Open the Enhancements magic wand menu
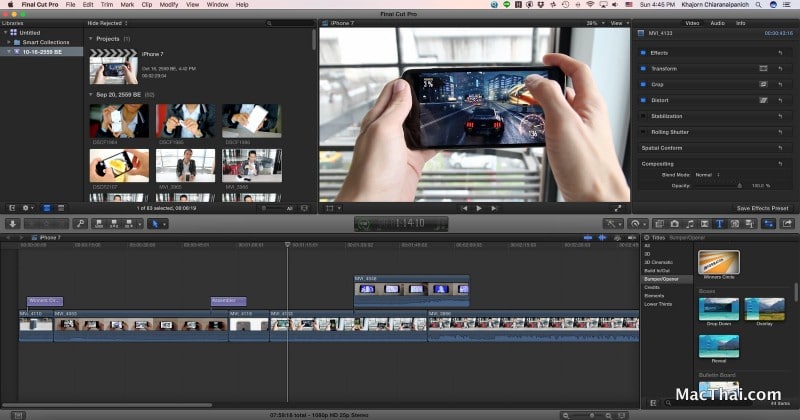This screenshot has height=420, width=800. [x=611, y=224]
